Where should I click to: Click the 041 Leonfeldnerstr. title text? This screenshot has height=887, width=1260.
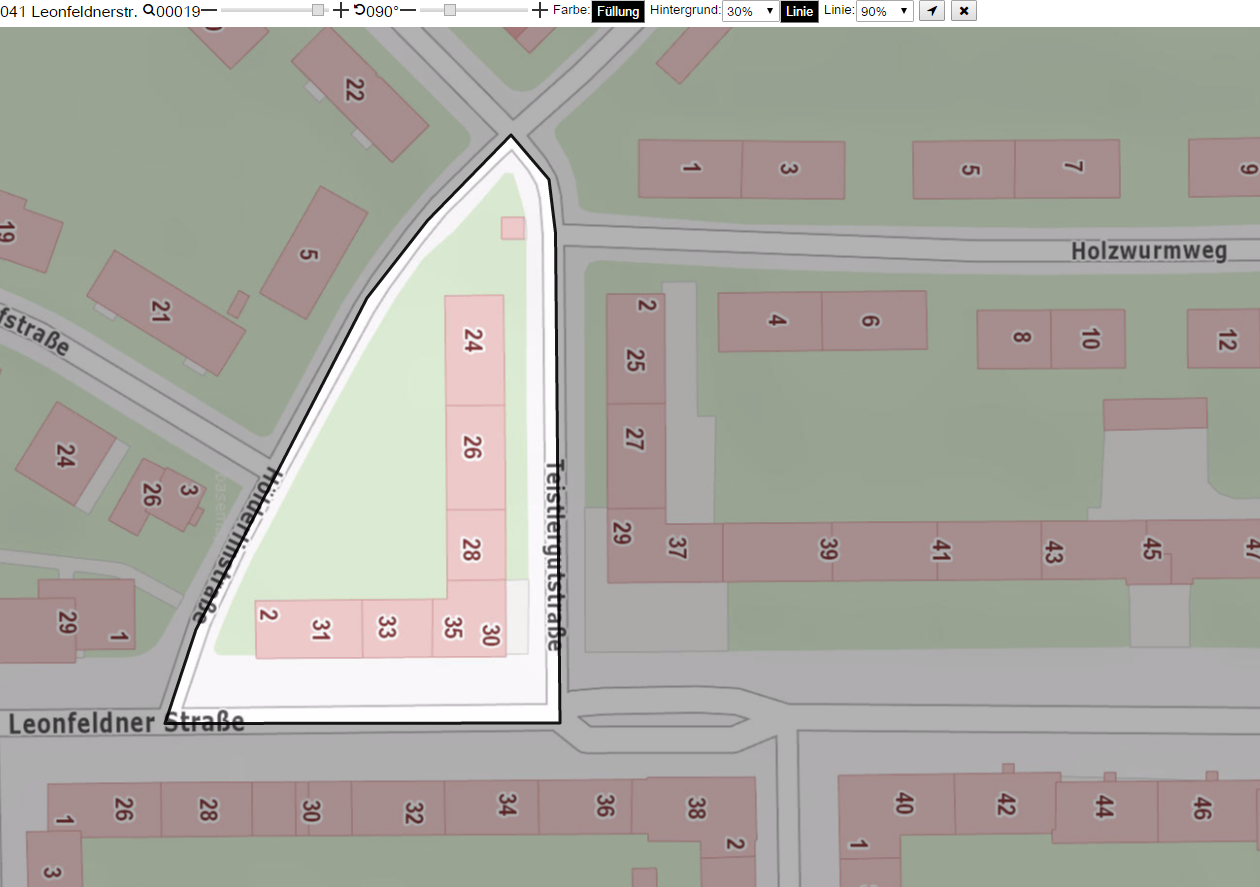[69, 11]
